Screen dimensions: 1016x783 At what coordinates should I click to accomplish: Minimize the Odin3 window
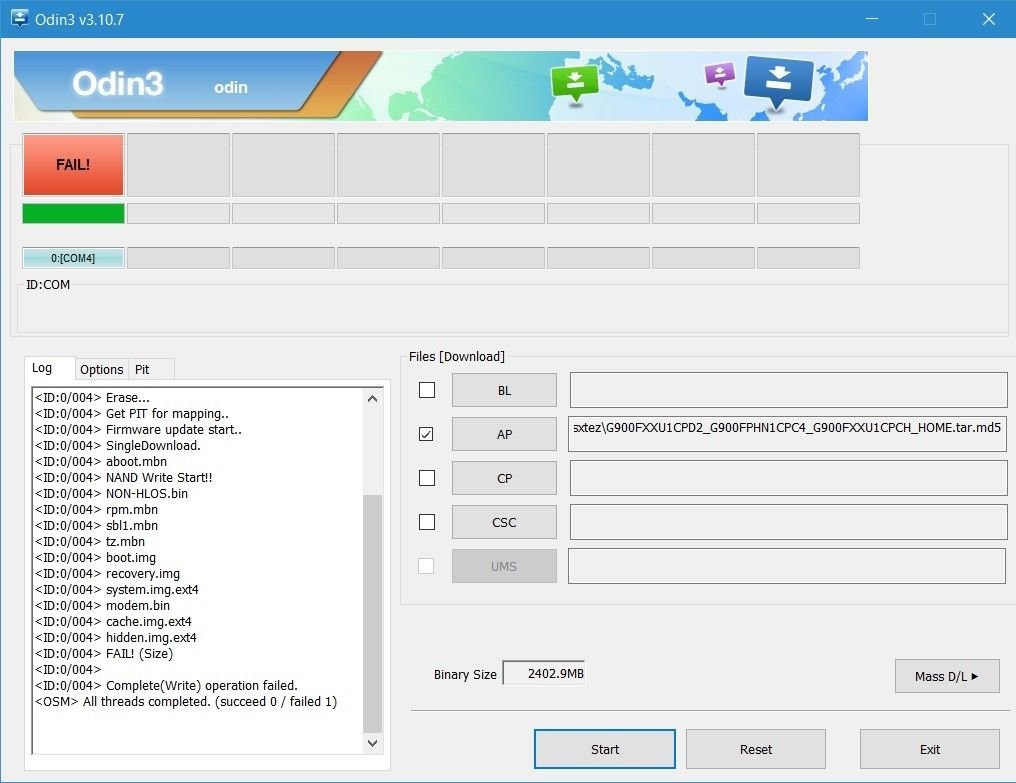[872, 19]
